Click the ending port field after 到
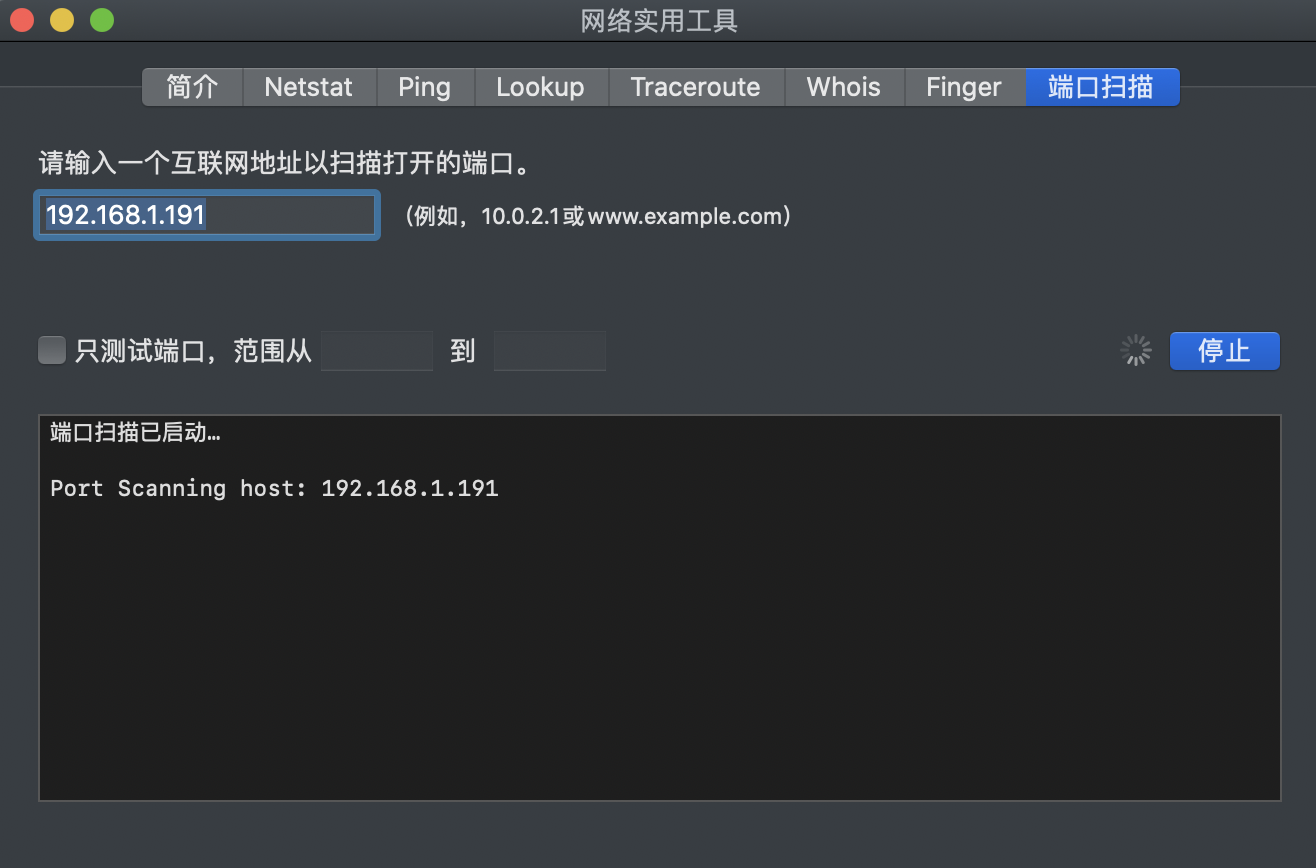 [x=549, y=351]
